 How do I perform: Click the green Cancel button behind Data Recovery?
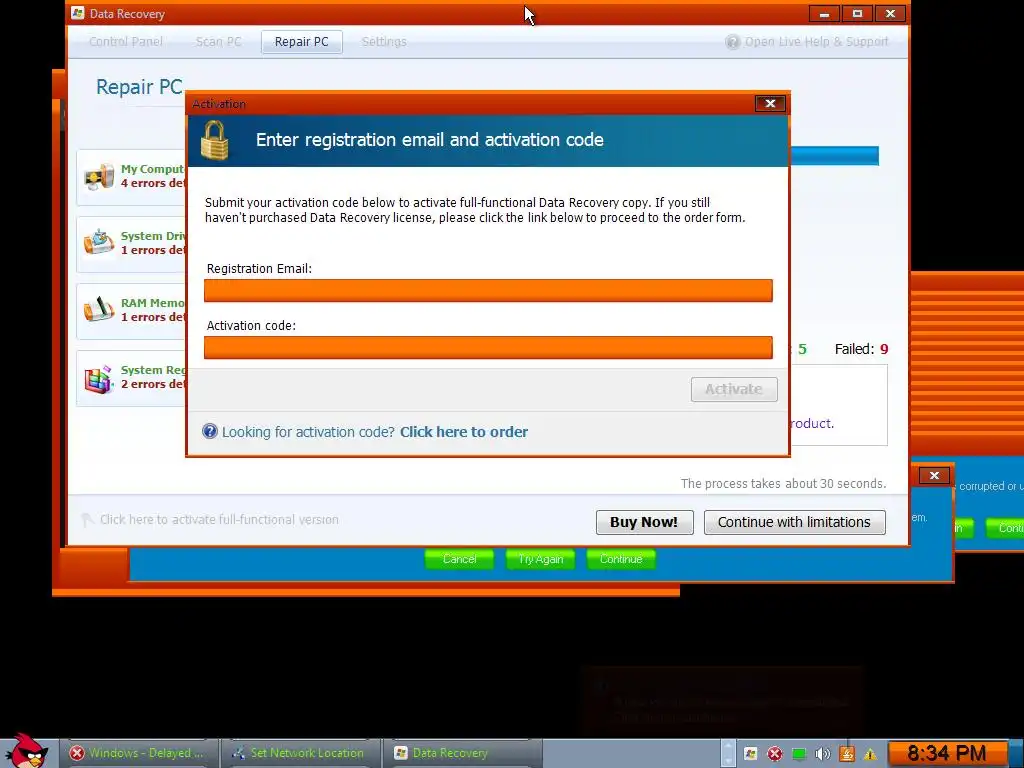459,559
